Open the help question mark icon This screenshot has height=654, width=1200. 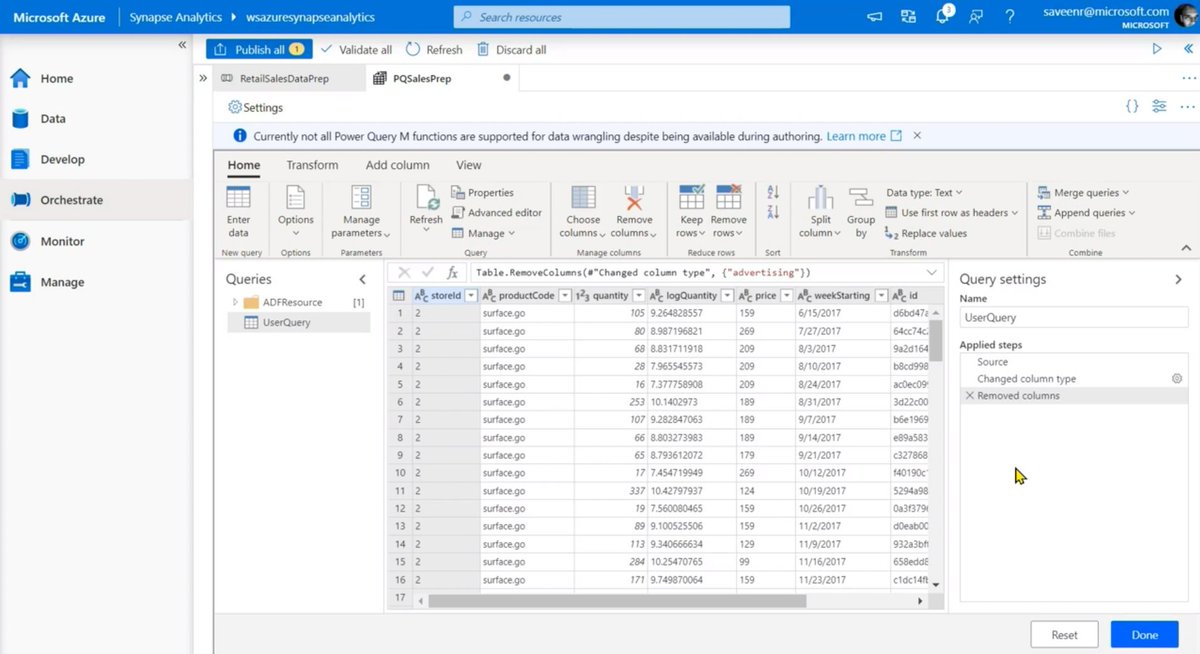click(1010, 16)
